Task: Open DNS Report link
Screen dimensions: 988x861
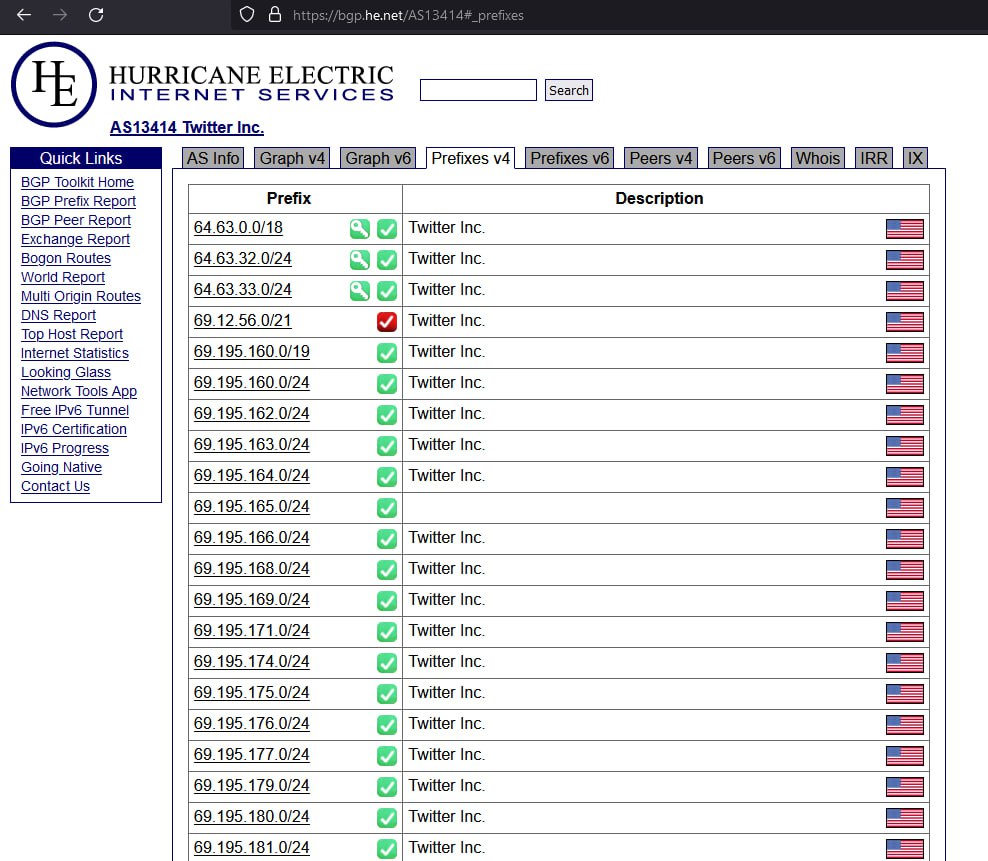Action: click(59, 315)
